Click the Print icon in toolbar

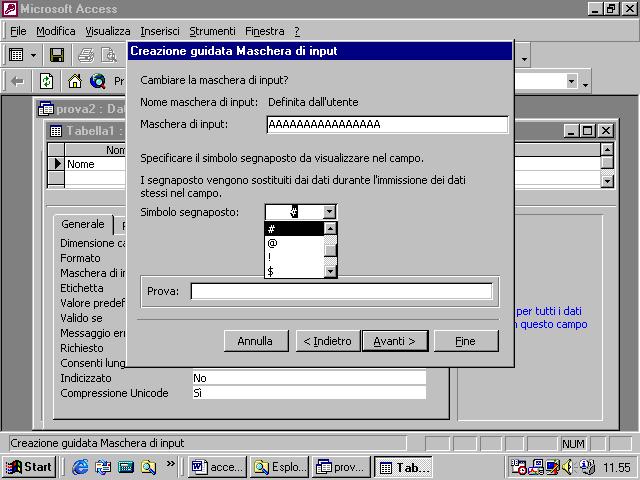86,55
